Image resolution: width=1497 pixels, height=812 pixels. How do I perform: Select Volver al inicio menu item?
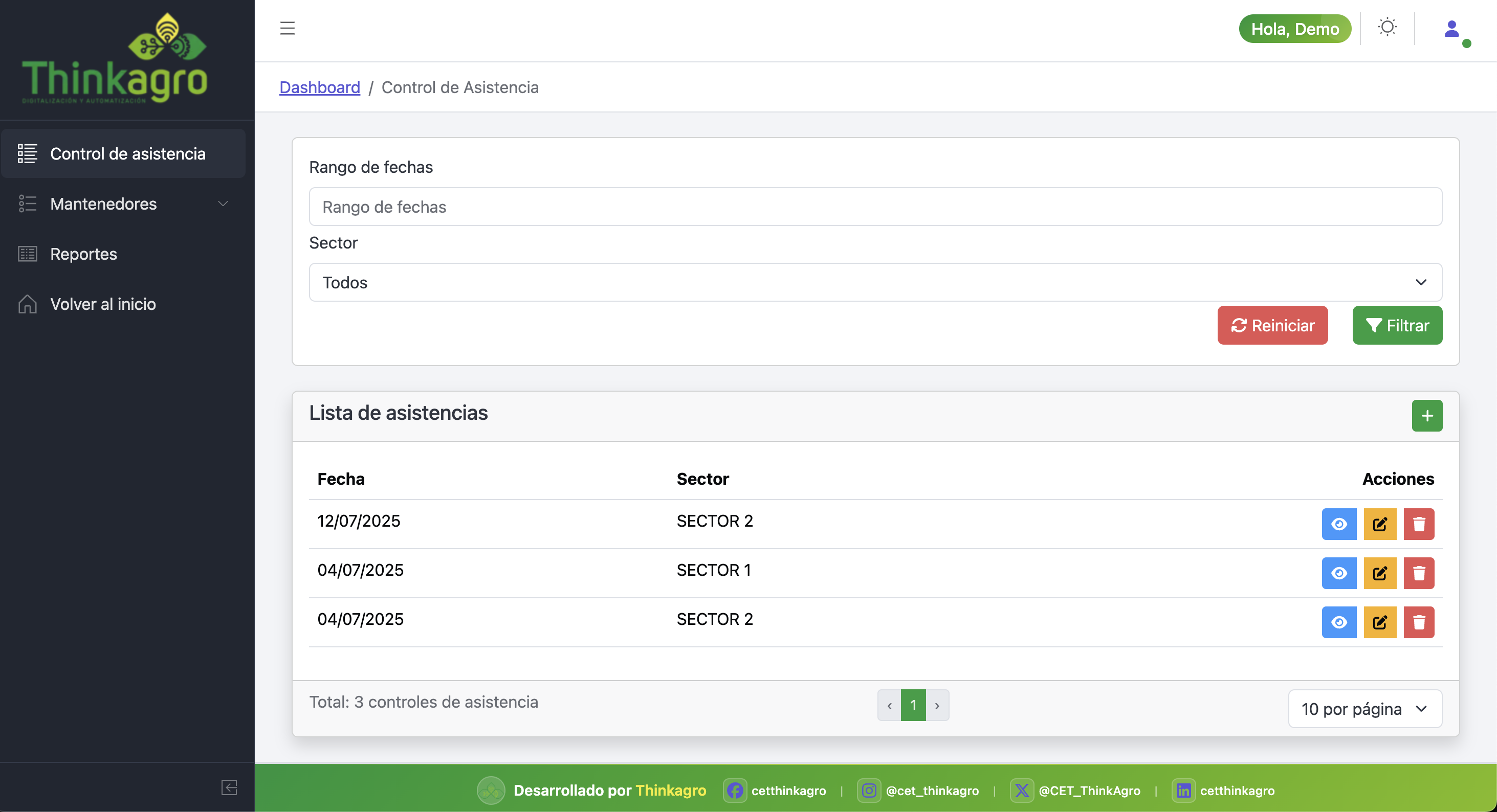(x=103, y=304)
